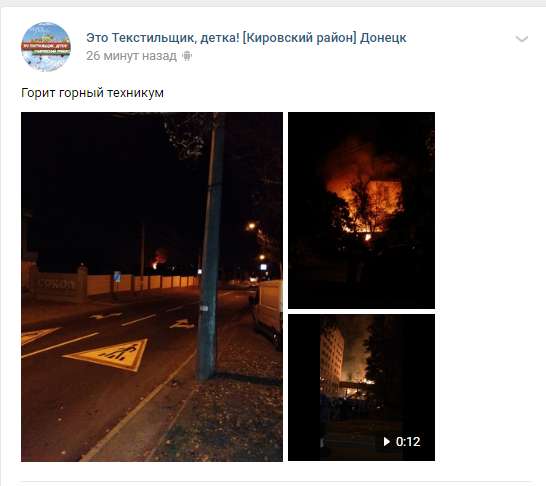546x486 pixels.
Task: Click the Android device icon beside the timestamp
Action: 187,56
